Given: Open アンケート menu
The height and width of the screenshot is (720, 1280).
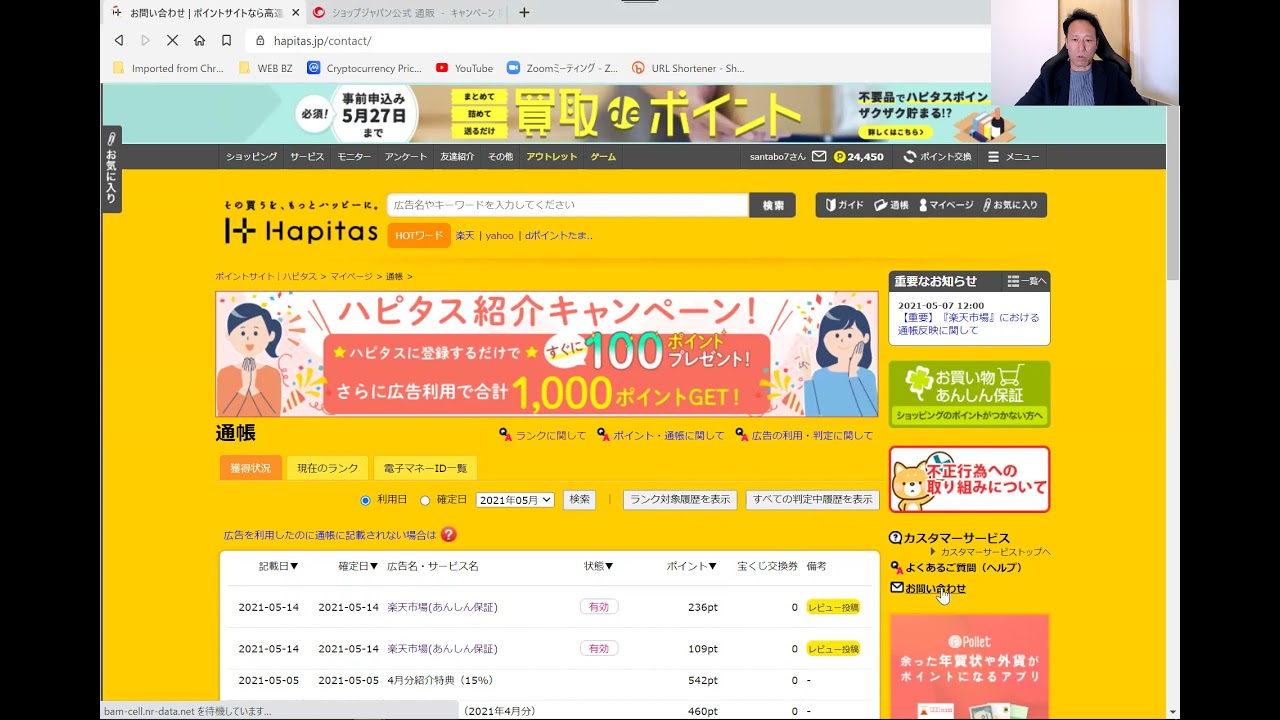Looking at the screenshot, I should tap(405, 157).
